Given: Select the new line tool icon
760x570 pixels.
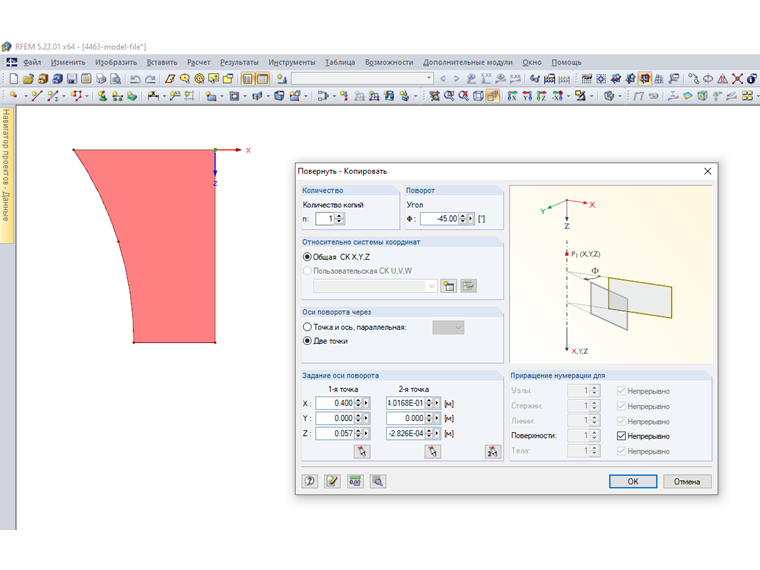Looking at the screenshot, I should [37, 95].
